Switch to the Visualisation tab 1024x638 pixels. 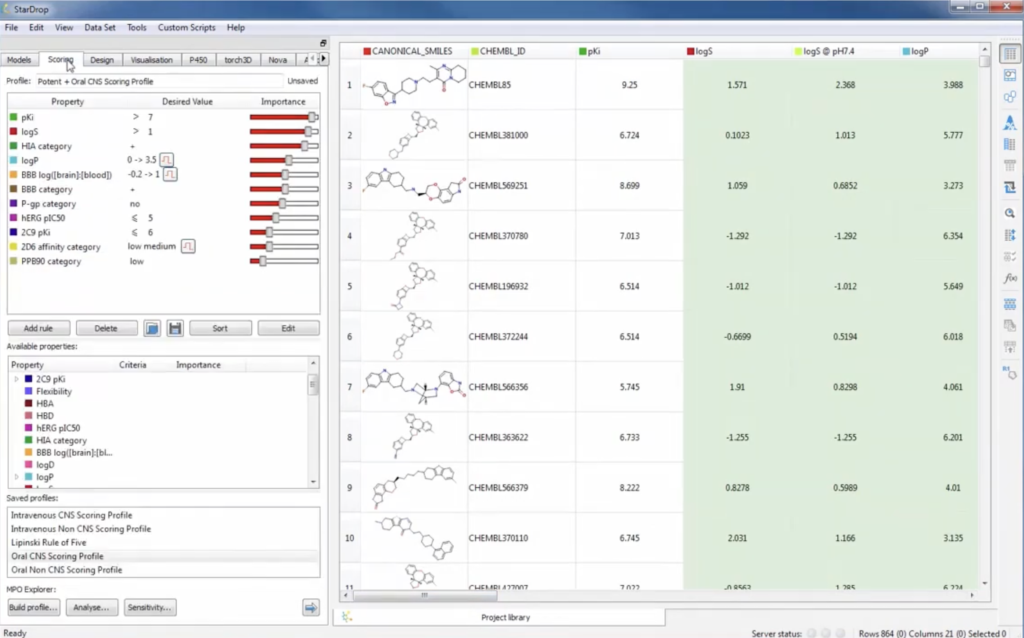pyautogui.click(x=152, y=60)
